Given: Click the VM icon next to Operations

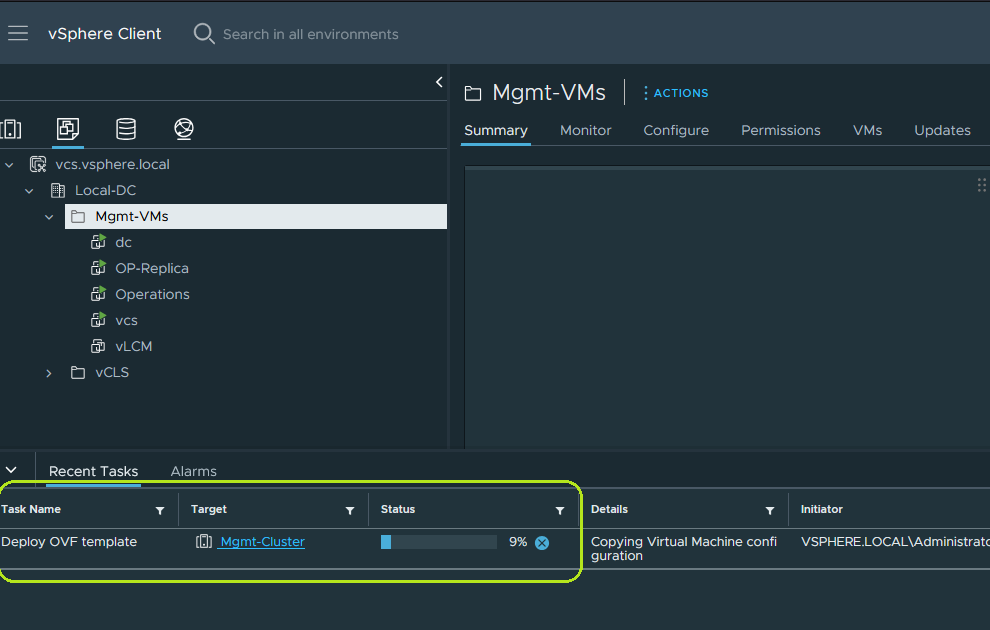Looking at the screenshot, I should tap(98, 294).
